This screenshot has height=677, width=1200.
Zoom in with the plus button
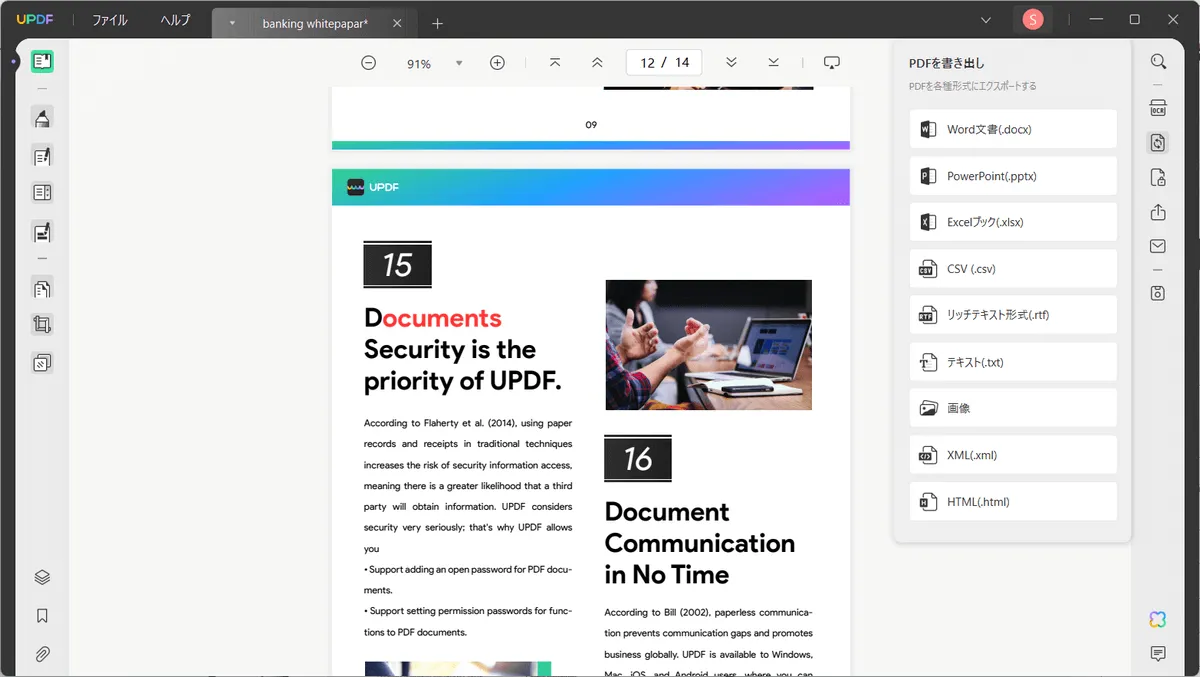click(497, 63)
